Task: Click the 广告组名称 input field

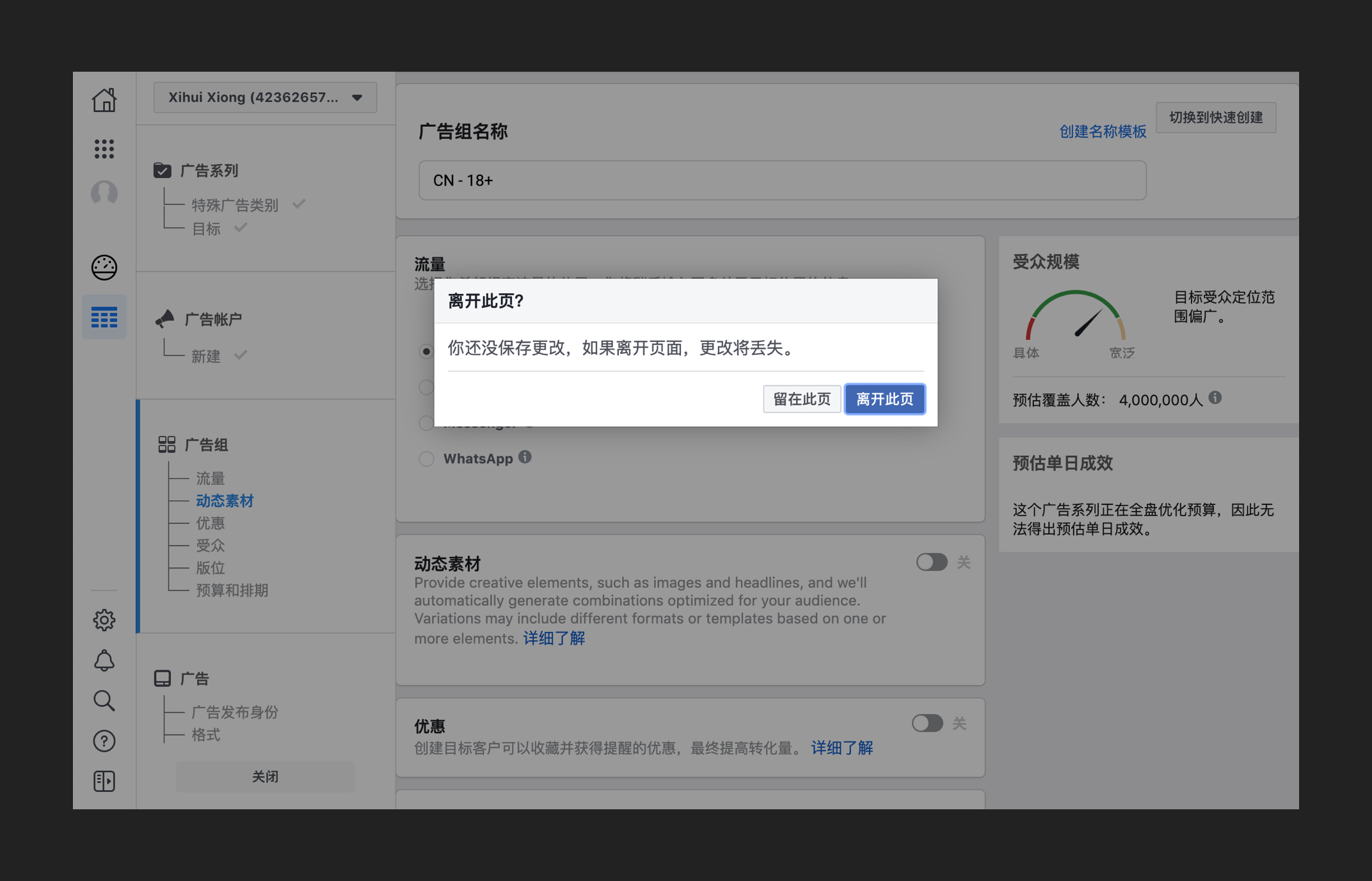Action: [x=782, y=181]
